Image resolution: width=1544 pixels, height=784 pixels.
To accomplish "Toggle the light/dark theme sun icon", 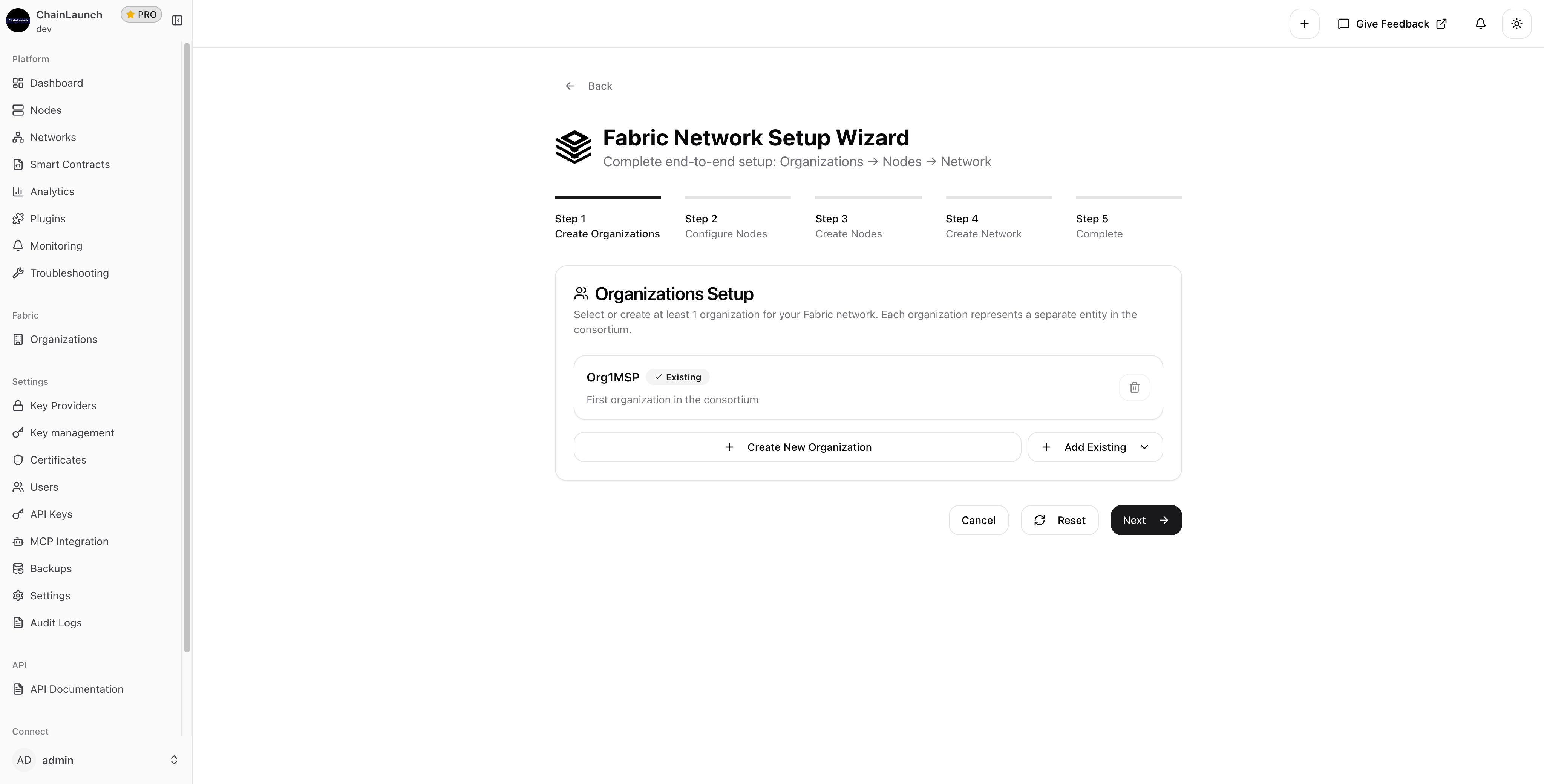I will [1516, 24].
